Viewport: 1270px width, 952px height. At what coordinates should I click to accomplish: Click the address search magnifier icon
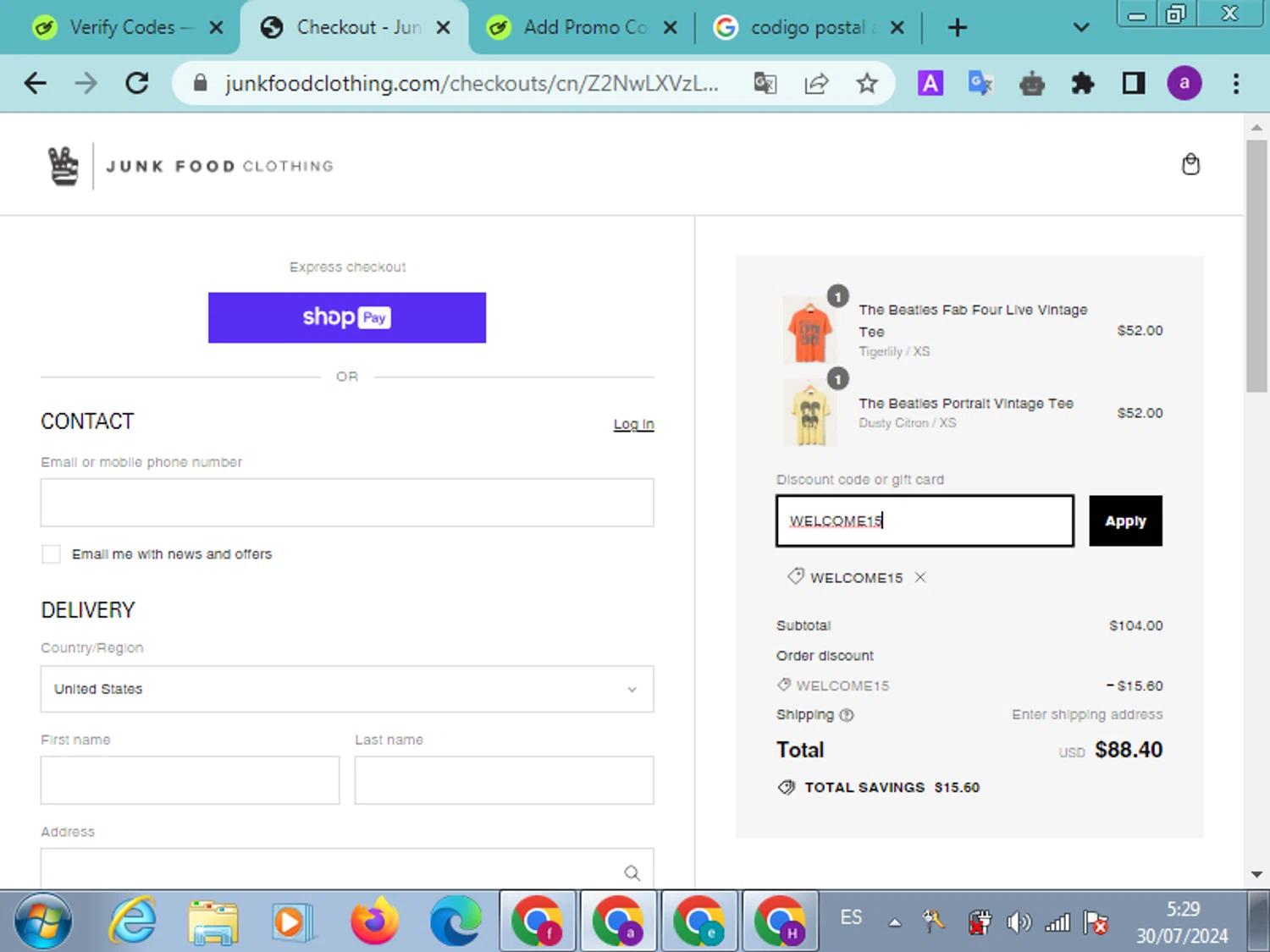click(x=632, y=872)
